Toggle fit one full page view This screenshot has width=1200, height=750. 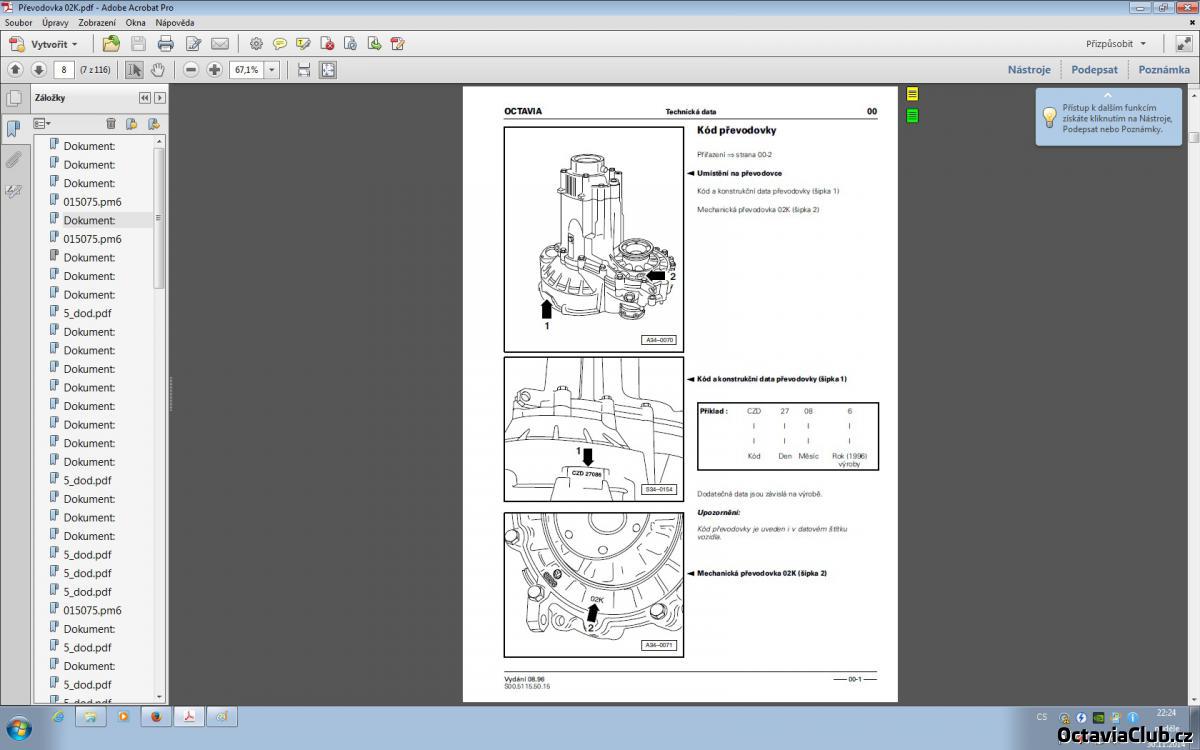328,70
